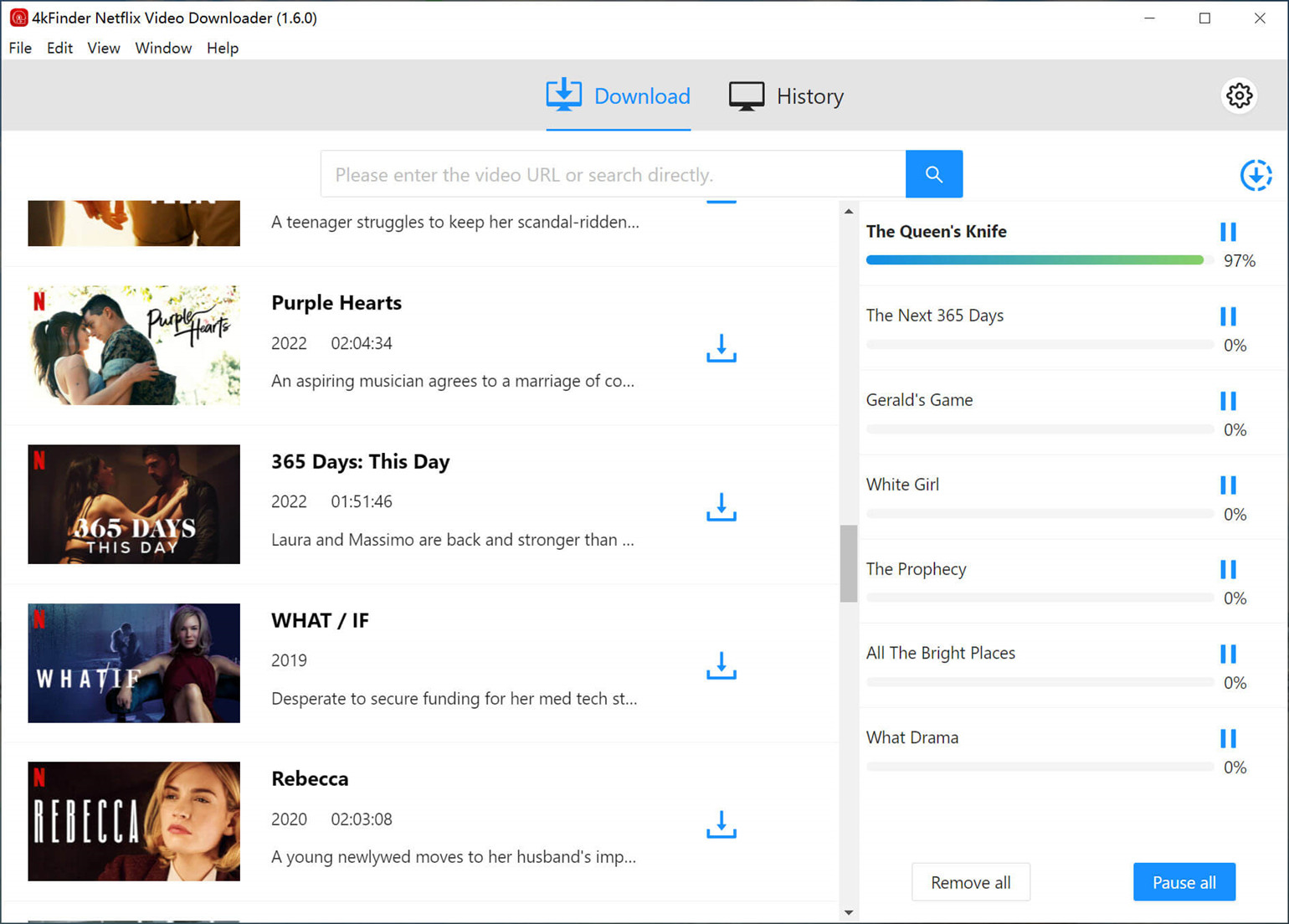Click the blue search magnifier button
Viewport: 1289px width, 924px height.
[933, 174]
